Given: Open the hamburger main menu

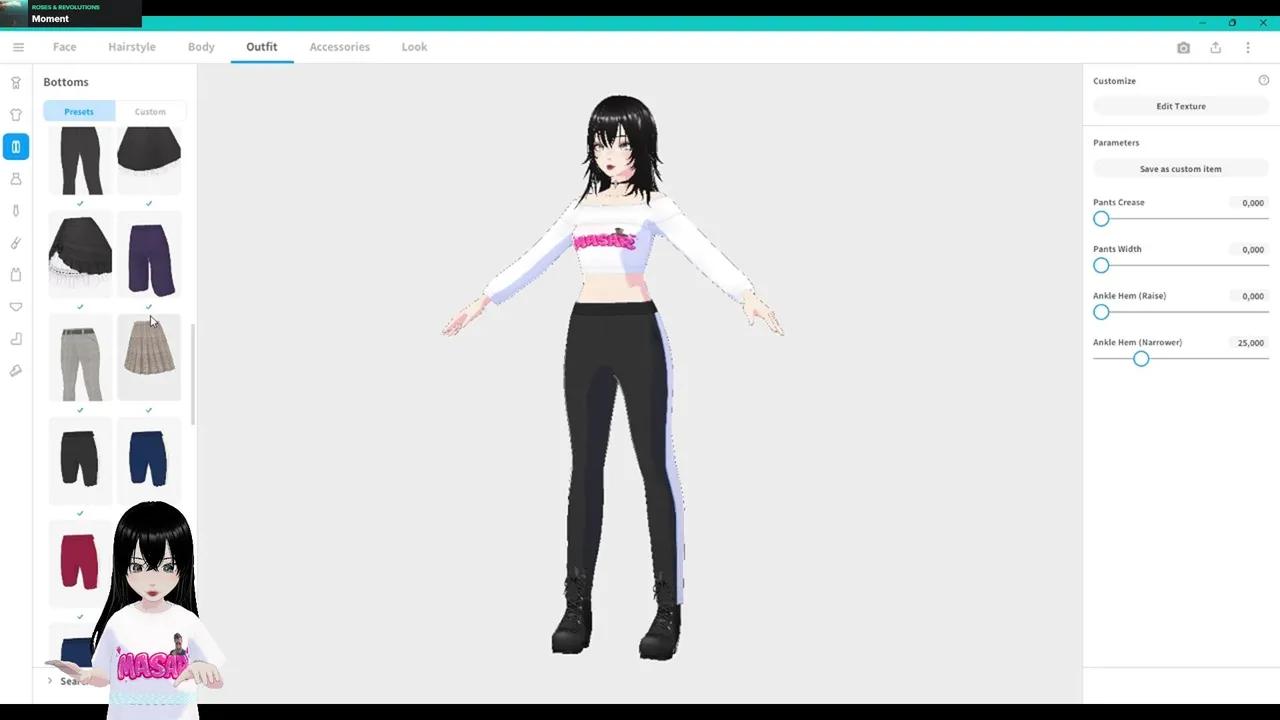Looking at the screenshot, I should pyautogui.click(x=18, y=47).
